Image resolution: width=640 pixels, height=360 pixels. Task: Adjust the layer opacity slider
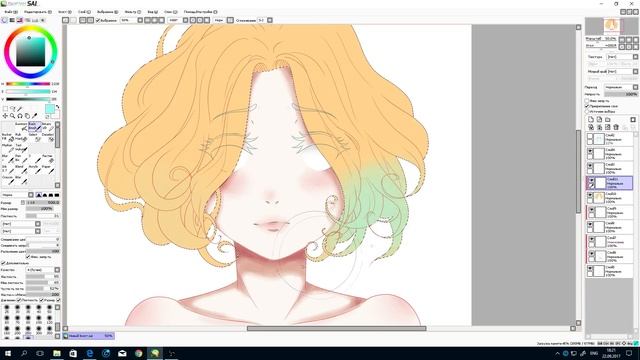coord(621,94)
